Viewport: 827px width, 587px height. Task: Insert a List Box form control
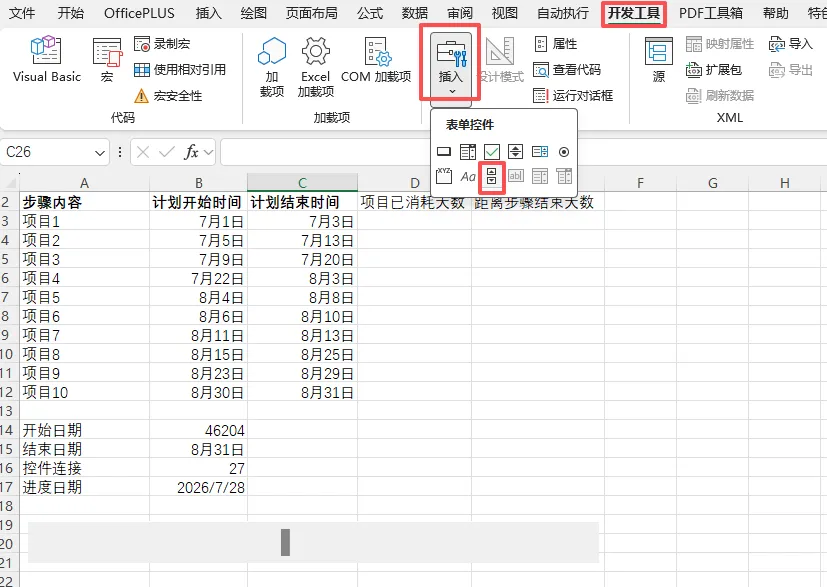(x=540, y=152)
